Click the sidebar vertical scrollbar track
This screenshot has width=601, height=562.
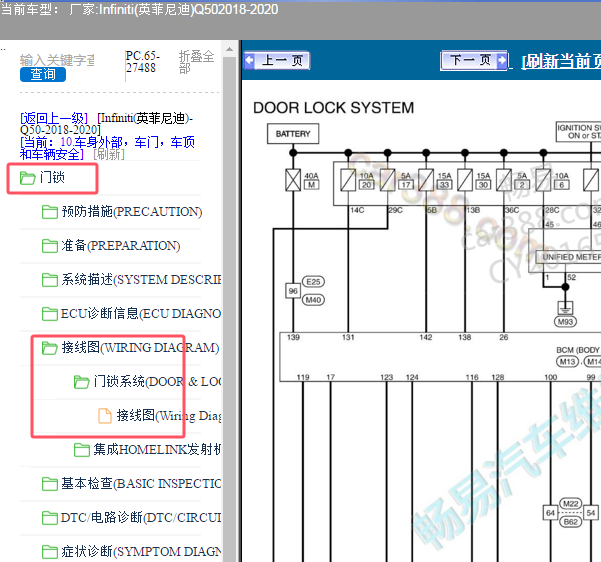(229, 307)
